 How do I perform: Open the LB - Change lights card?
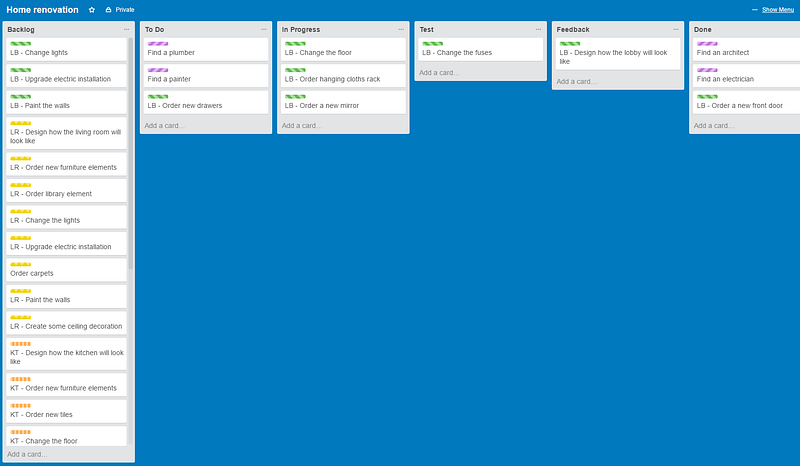(66, 50)
